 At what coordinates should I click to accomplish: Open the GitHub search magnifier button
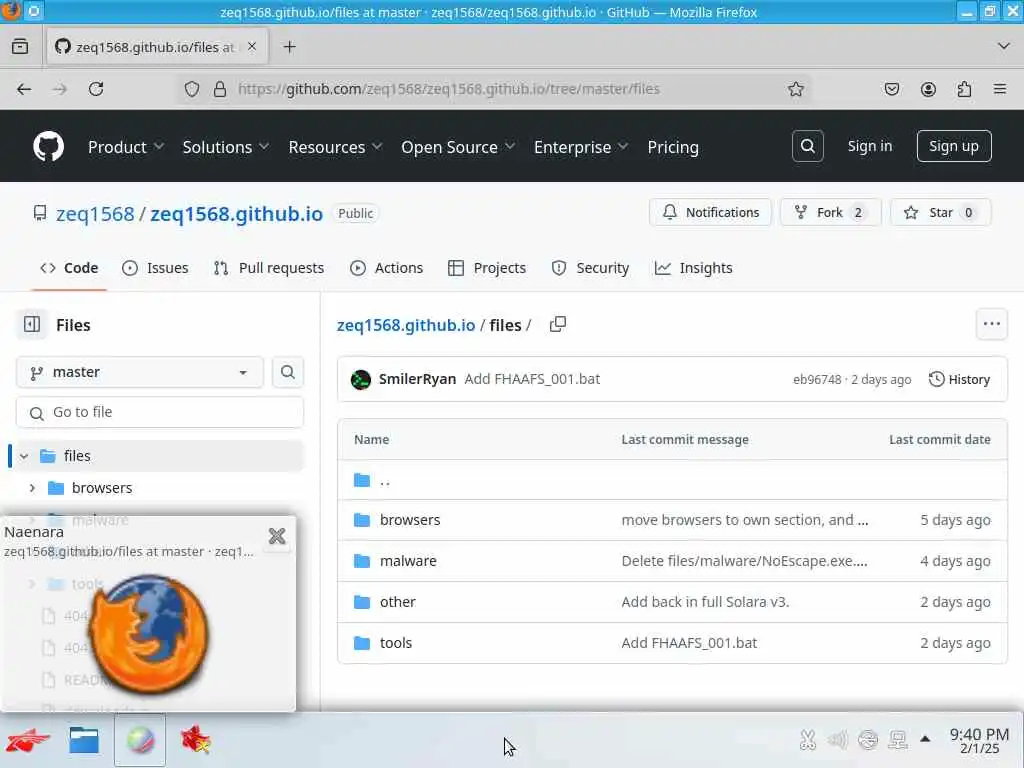pyautogui.click(x=807, y=146)
